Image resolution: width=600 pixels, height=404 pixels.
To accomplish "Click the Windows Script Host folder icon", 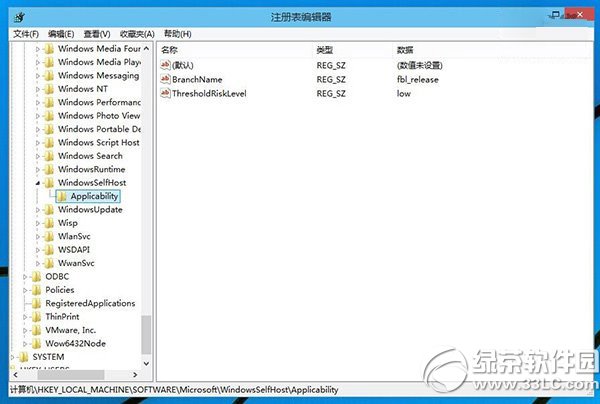I will click(x=49, y=142).
